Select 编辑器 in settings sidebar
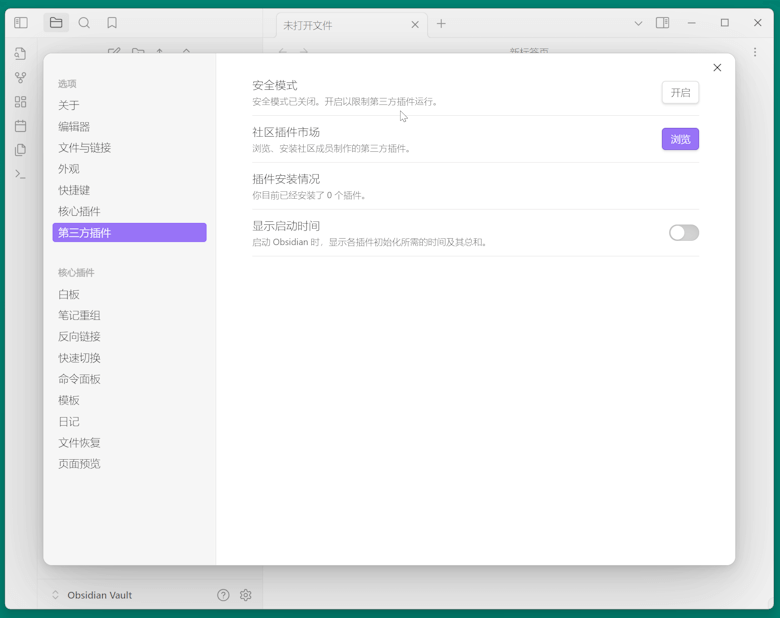 pos(74,127)
